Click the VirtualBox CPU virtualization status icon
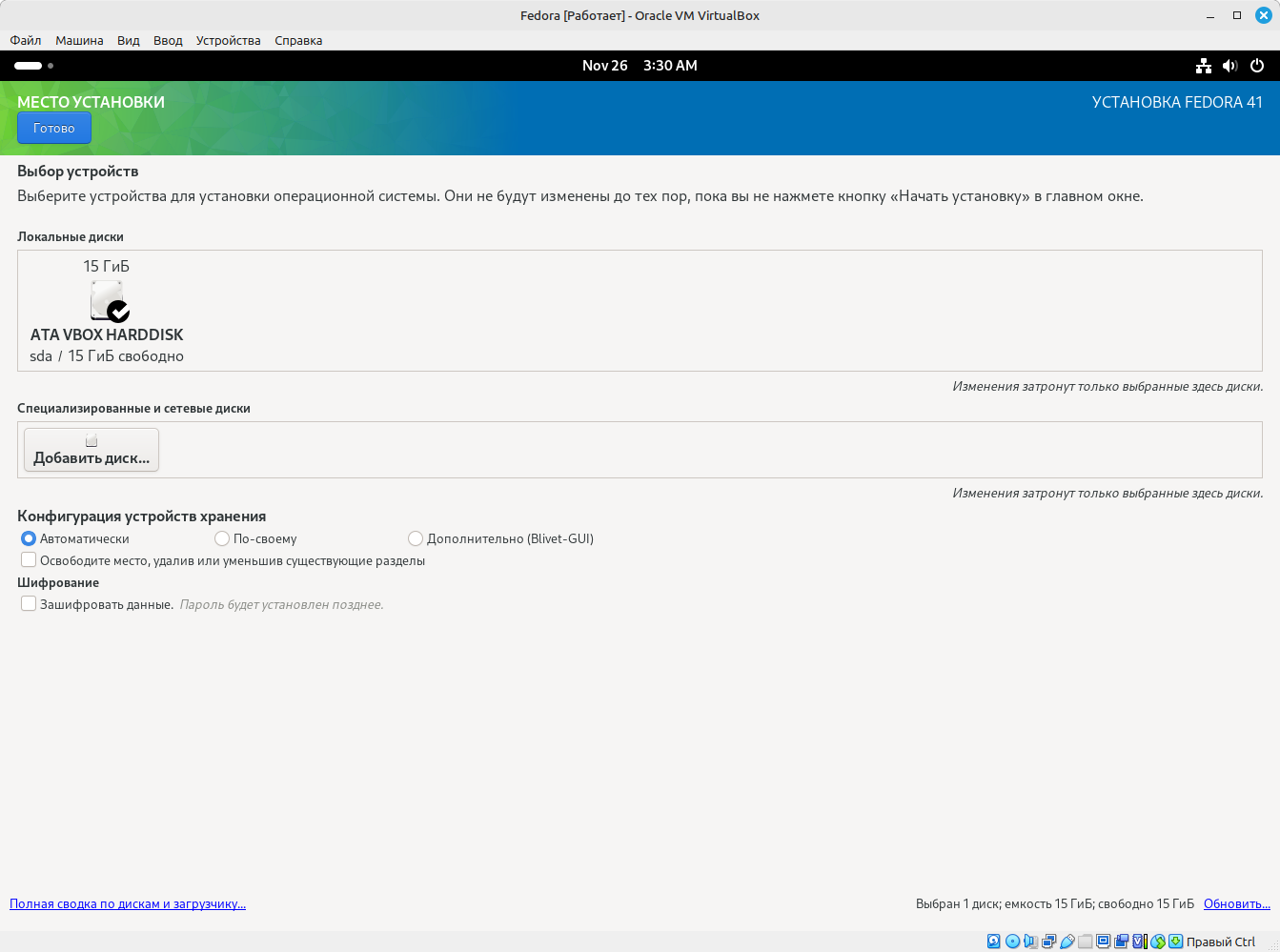 1140,942
